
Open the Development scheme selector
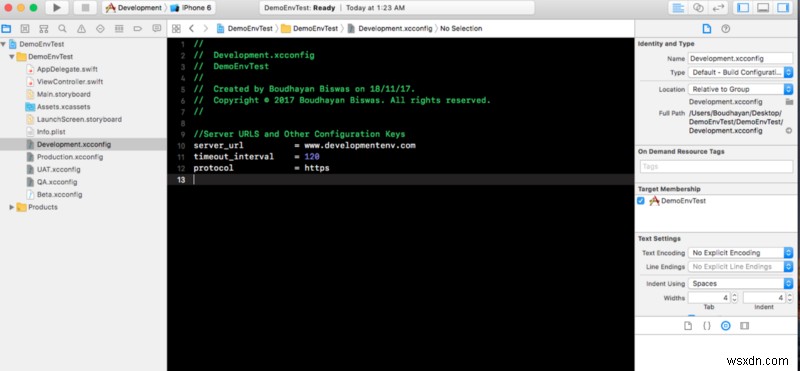coord(134,8)
